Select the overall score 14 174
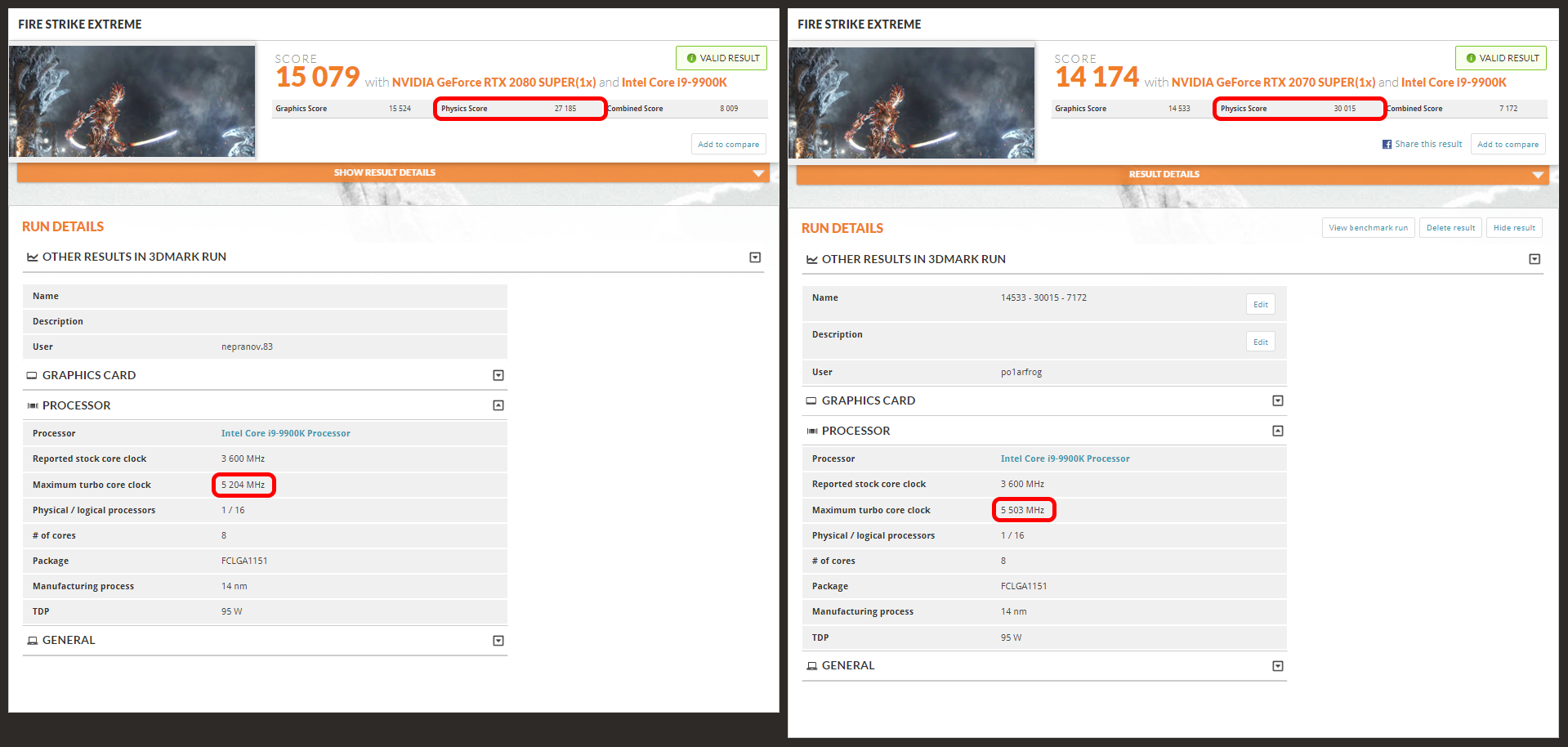 click(x=1097, y=77)
